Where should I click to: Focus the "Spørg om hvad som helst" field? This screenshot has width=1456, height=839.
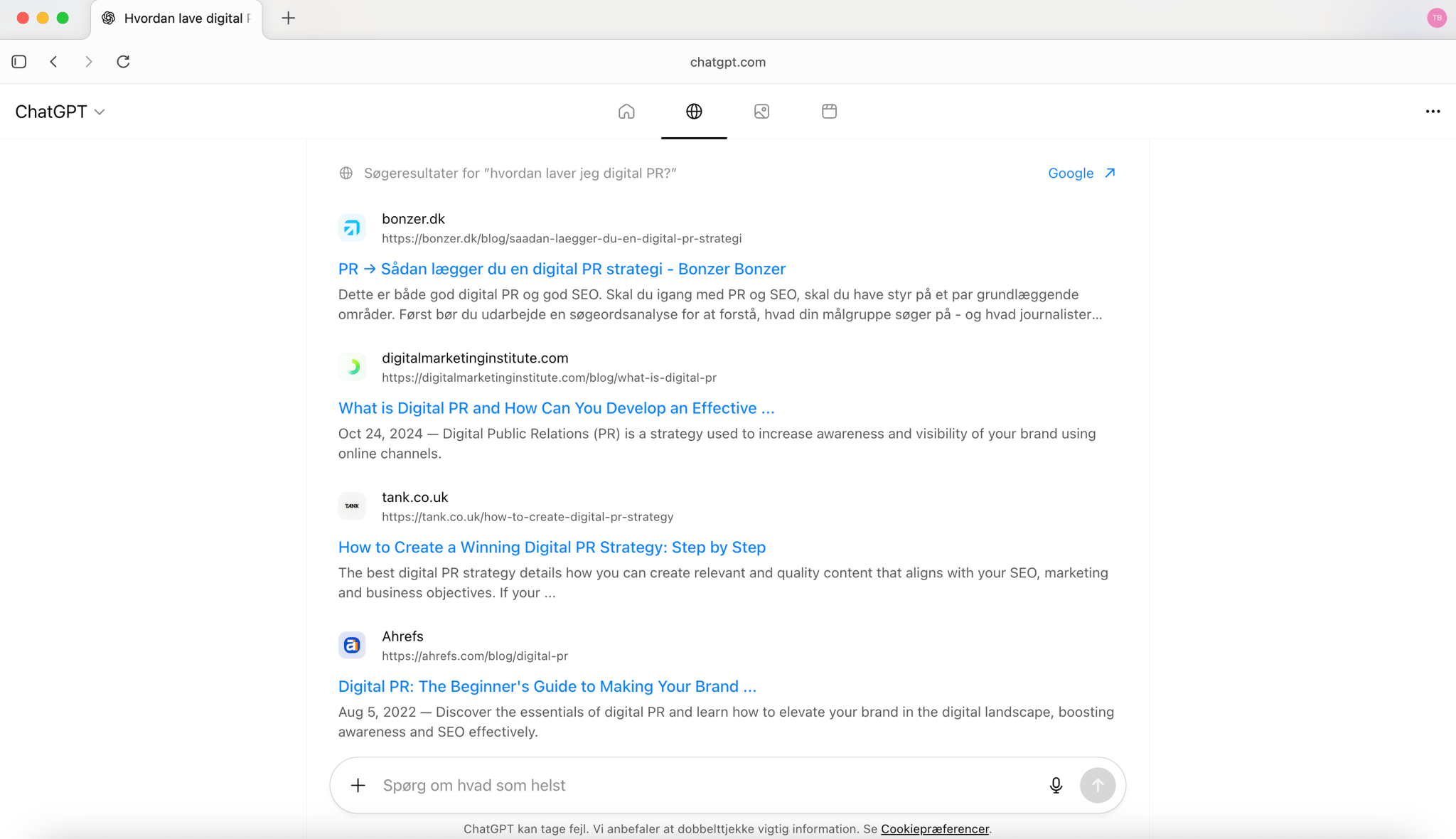pyautogui.click(x=707, y=785)
